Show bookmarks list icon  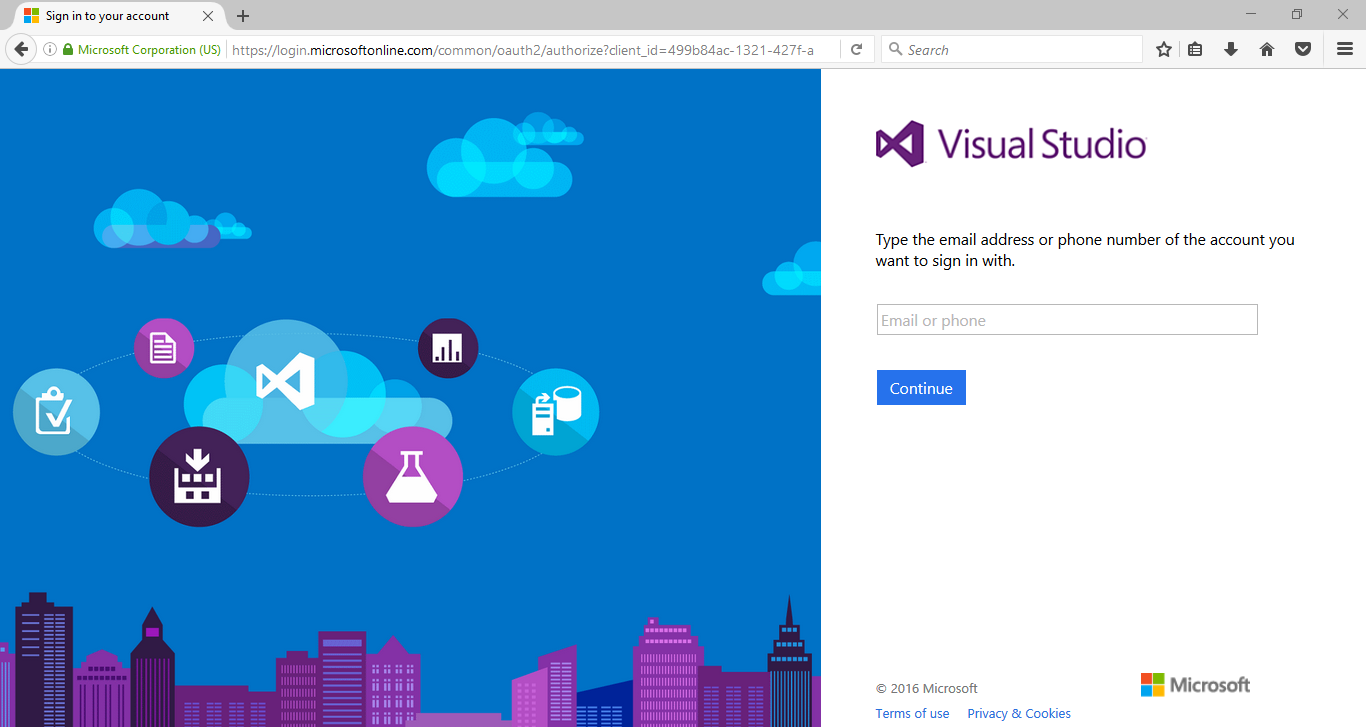(1195, 49)
